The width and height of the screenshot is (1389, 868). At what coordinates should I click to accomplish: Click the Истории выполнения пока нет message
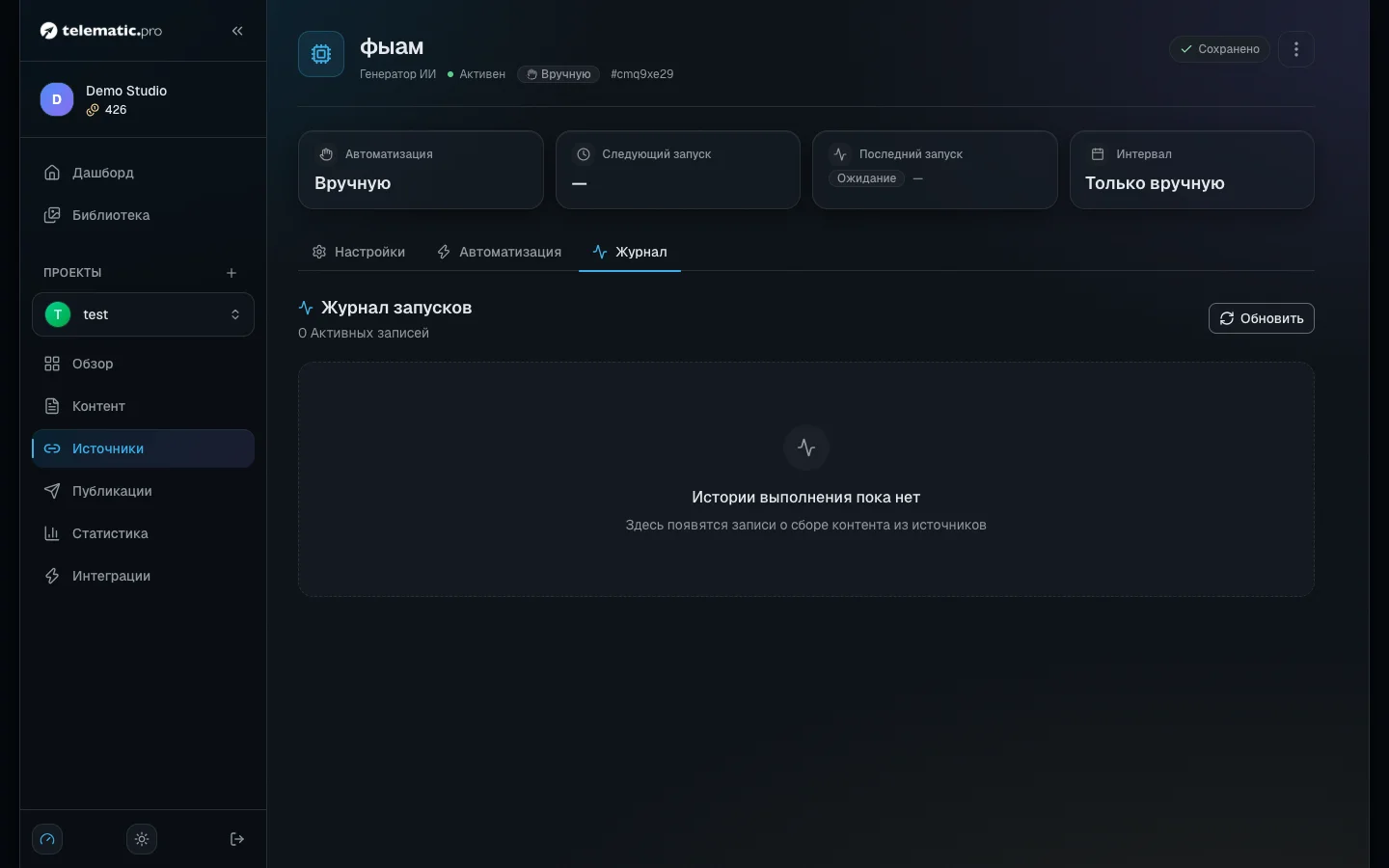coord(806,498)
